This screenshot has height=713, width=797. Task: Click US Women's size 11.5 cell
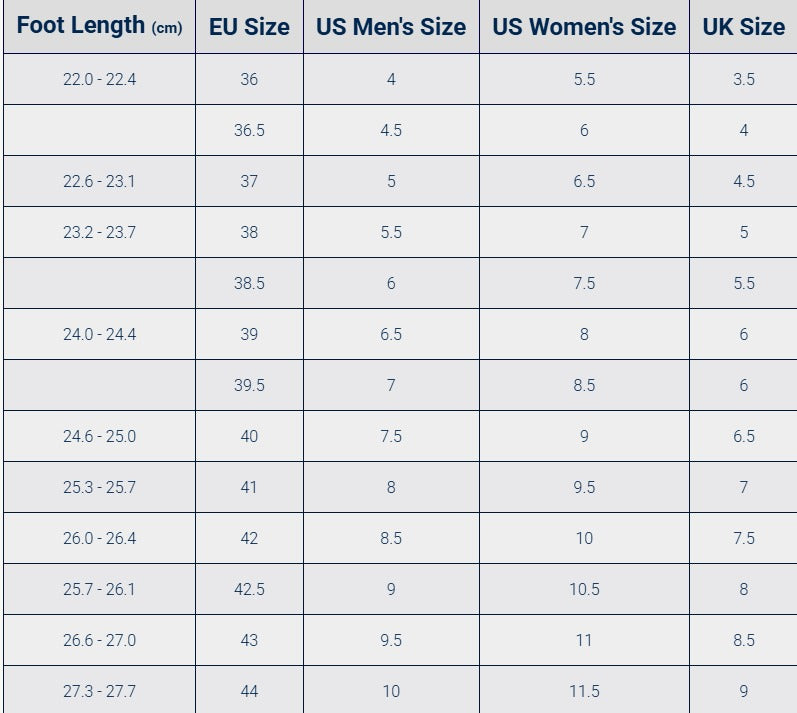tap(585, 690)
